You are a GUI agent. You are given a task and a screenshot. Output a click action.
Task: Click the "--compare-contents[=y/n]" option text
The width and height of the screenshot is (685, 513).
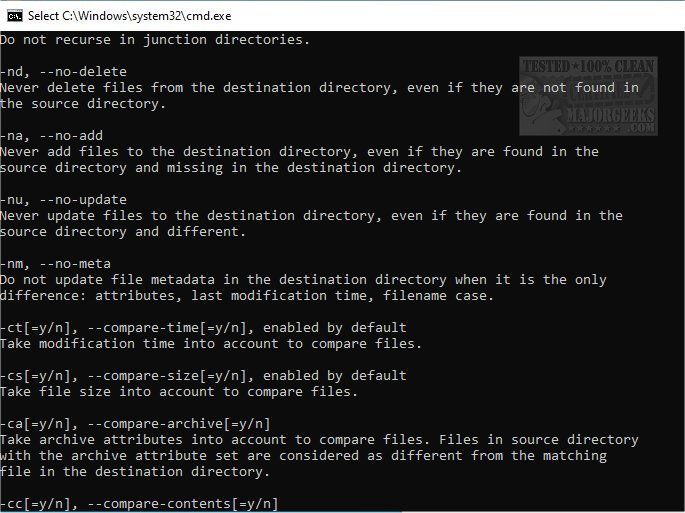pyautogui.click(x=182, y=503)
